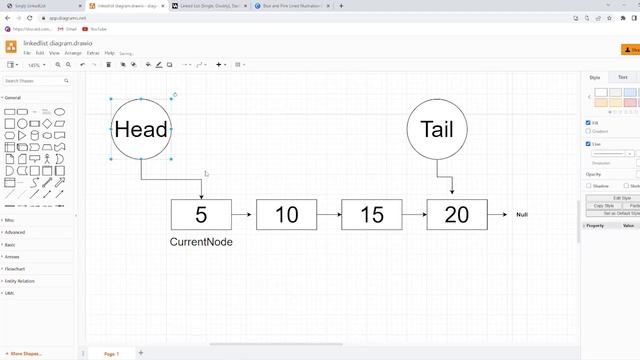The height and width of the screenshot is (360, 640).
Task: Select the bidirectional arrow shape
Action: pyautogui.click(x=47, y=182)
